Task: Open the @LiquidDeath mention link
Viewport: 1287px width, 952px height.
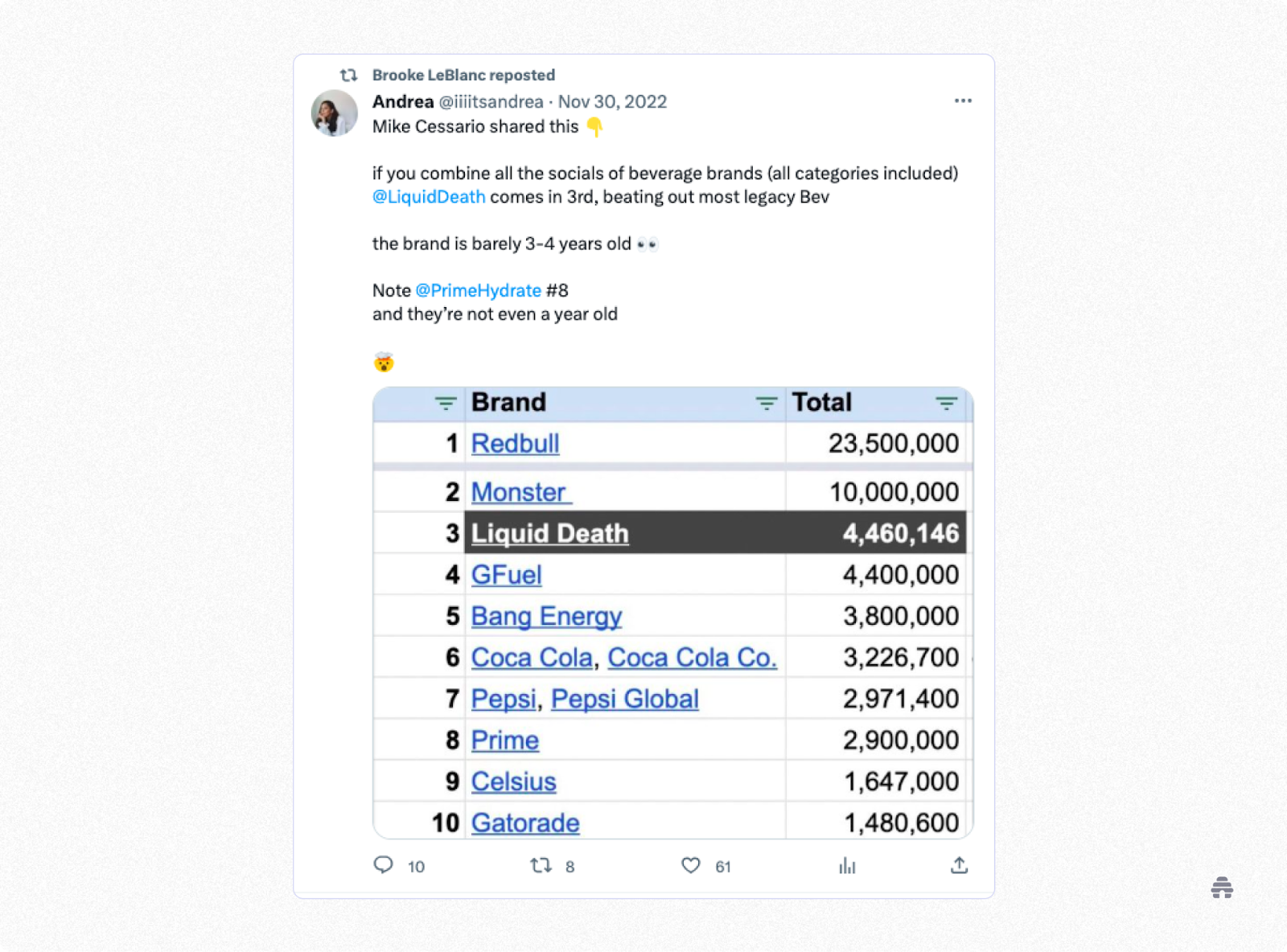Action: [429, 197]
